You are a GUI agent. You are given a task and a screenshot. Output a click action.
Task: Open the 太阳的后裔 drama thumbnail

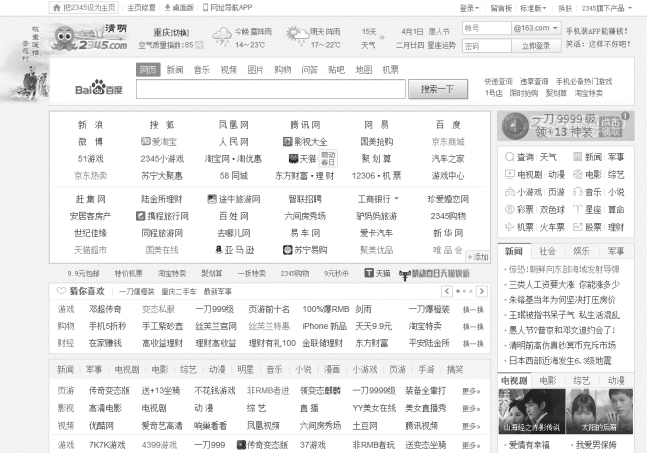pos(599,411)
